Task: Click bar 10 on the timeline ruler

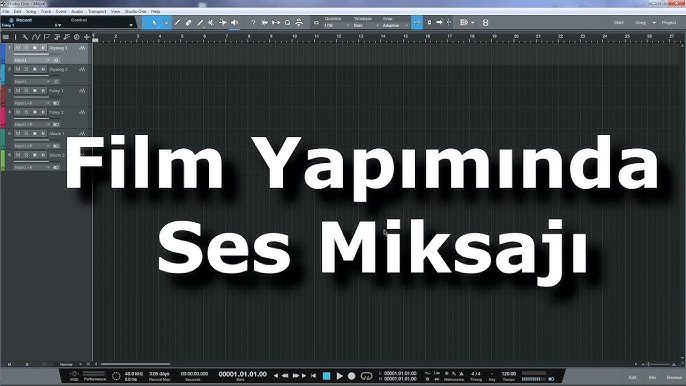Action: 294,37
